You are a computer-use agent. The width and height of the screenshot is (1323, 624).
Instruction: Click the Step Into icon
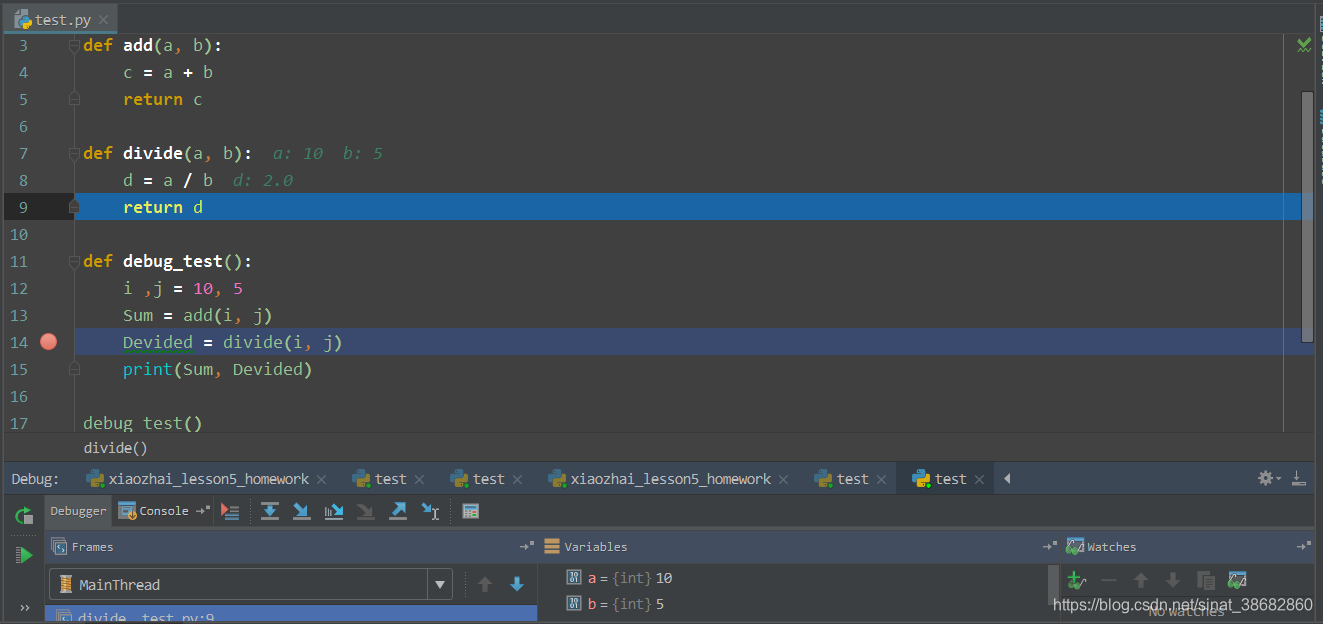[x=301, y=511]
